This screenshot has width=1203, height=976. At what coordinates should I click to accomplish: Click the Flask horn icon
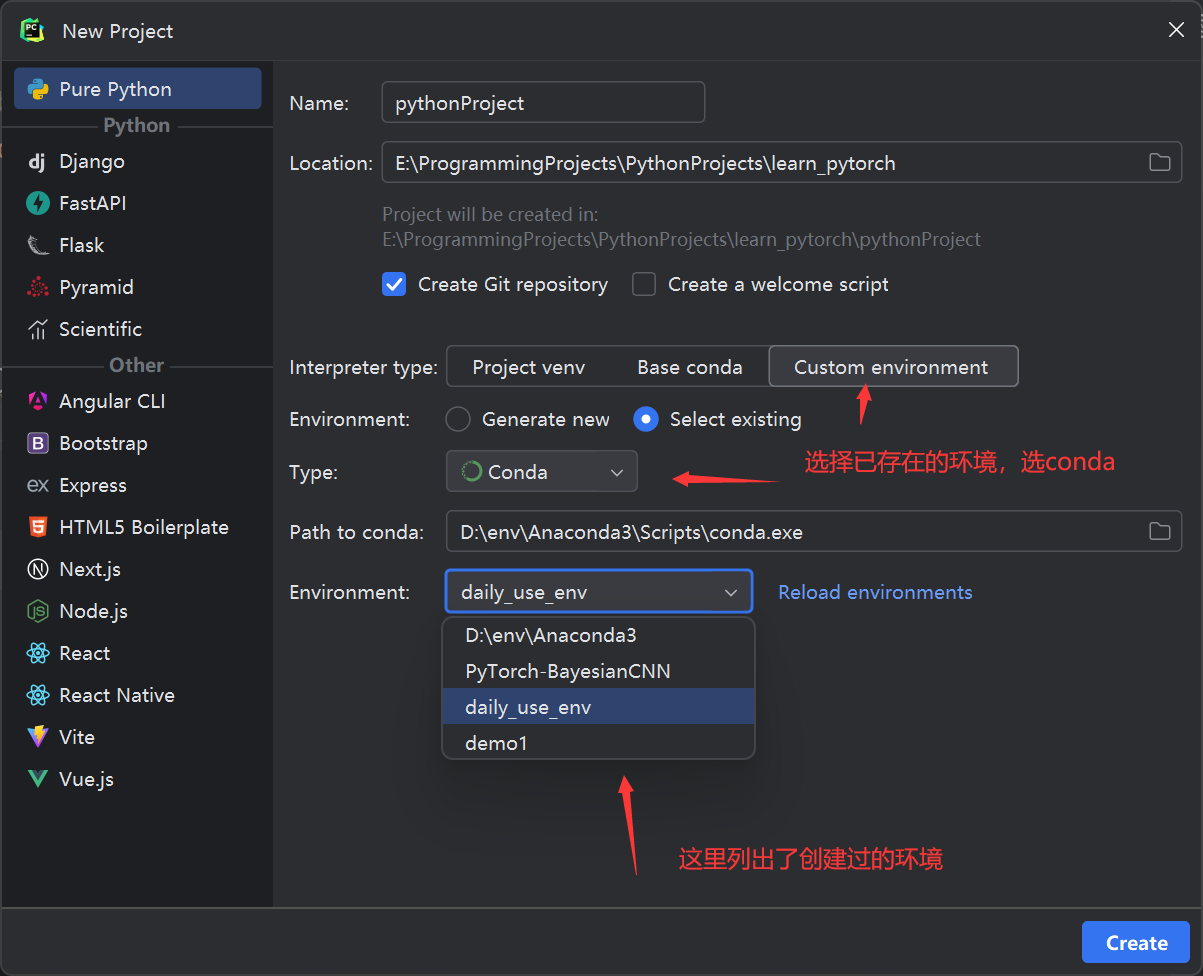coord(38,245)
